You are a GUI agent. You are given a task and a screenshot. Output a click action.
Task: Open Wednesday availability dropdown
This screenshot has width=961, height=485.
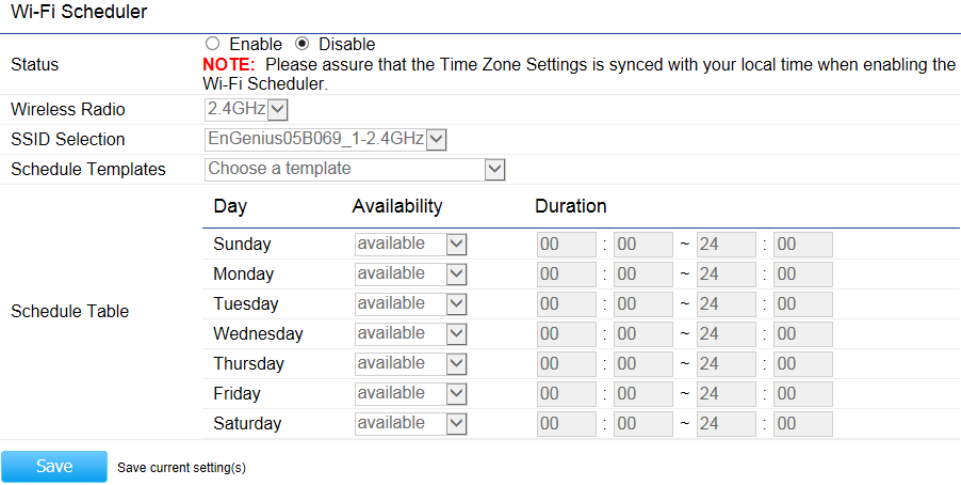click(x=411, y=334)
